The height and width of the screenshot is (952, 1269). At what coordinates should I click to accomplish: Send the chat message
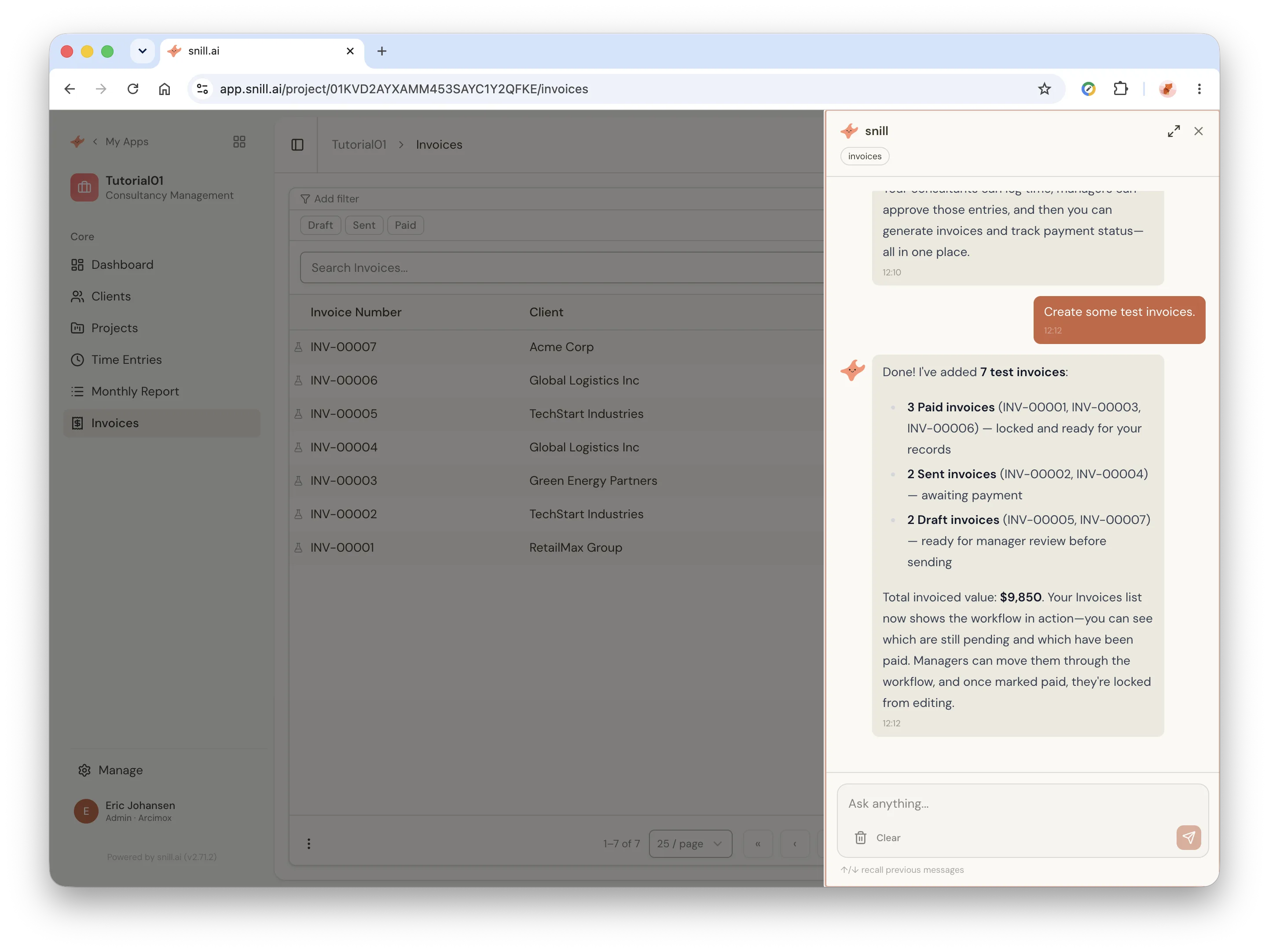coord(1188,837)
